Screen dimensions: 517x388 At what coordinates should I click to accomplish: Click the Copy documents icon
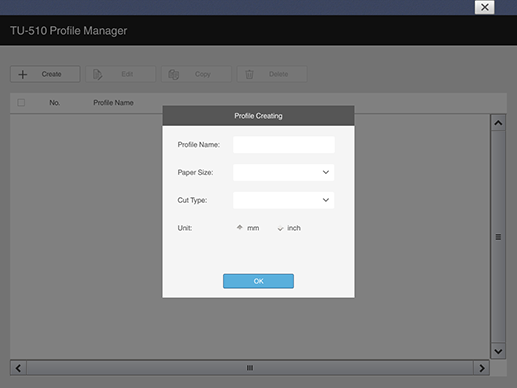point(173,74)
